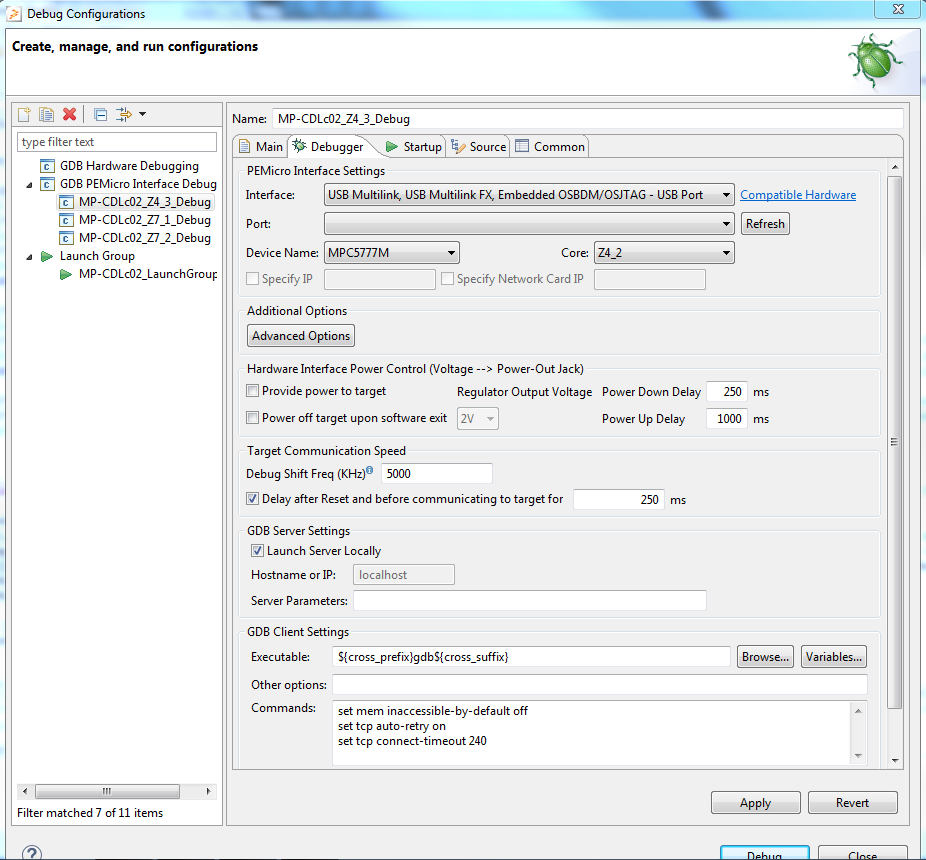Select GDB Hardware Debugging tree node

pyautogui.click(x=129, y=166)
